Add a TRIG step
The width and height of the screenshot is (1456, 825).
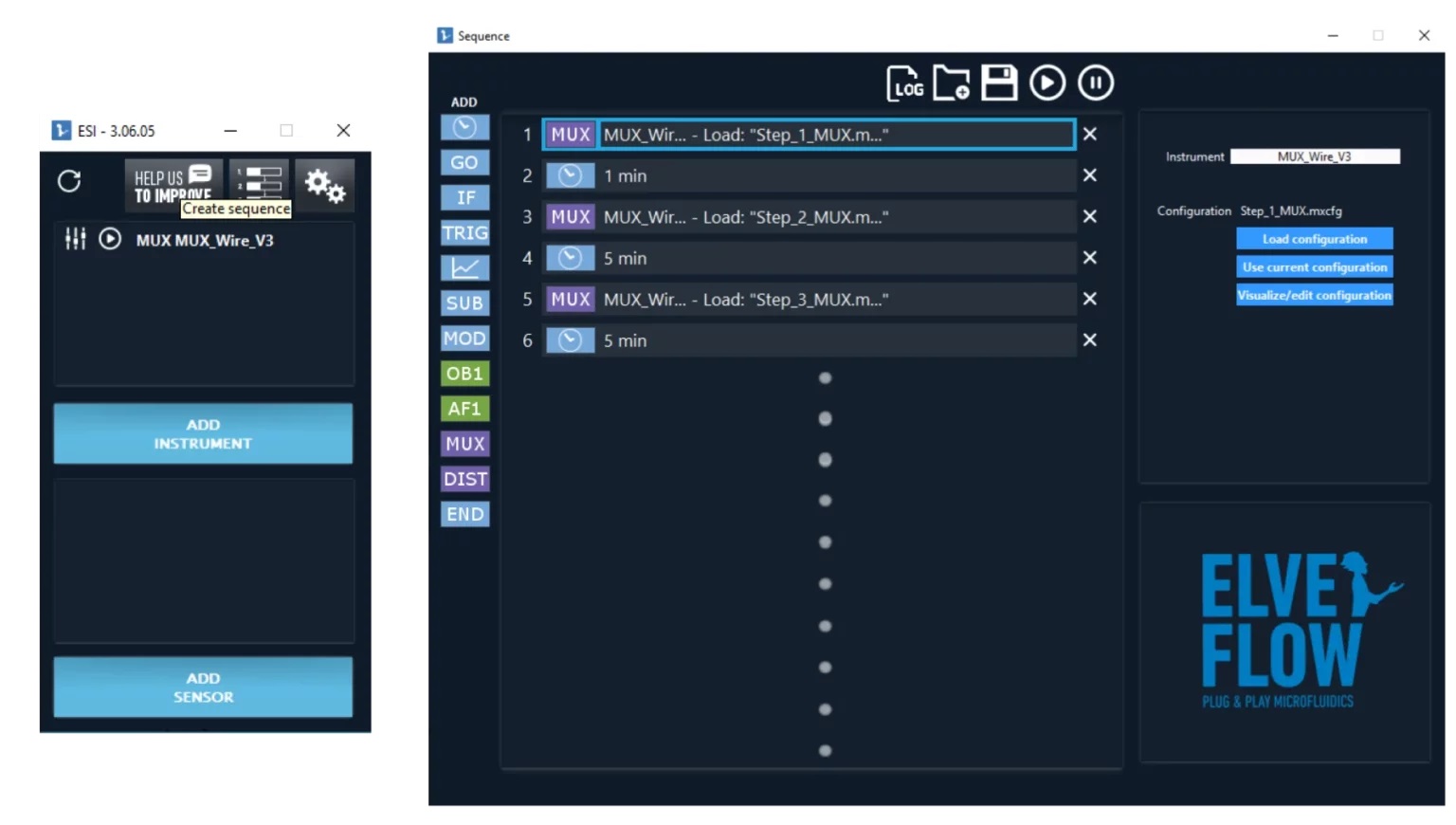464,233
